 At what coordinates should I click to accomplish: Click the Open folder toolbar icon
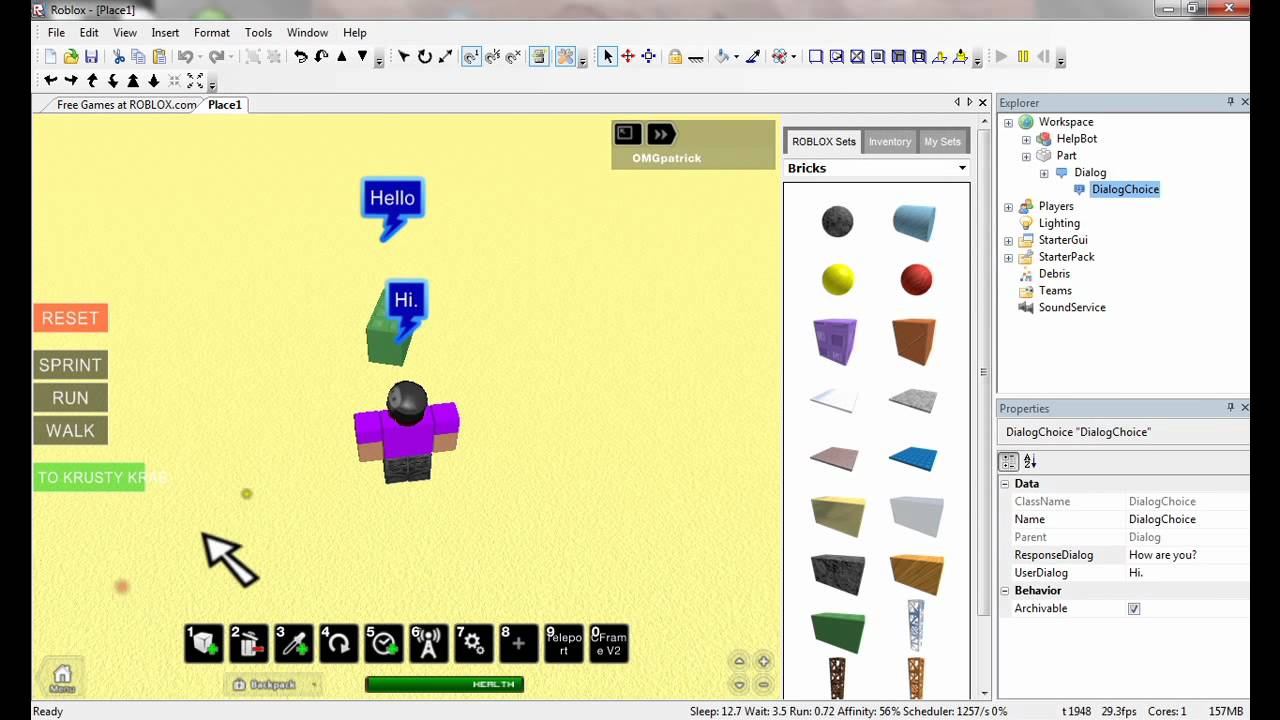(x=71, y=57)
